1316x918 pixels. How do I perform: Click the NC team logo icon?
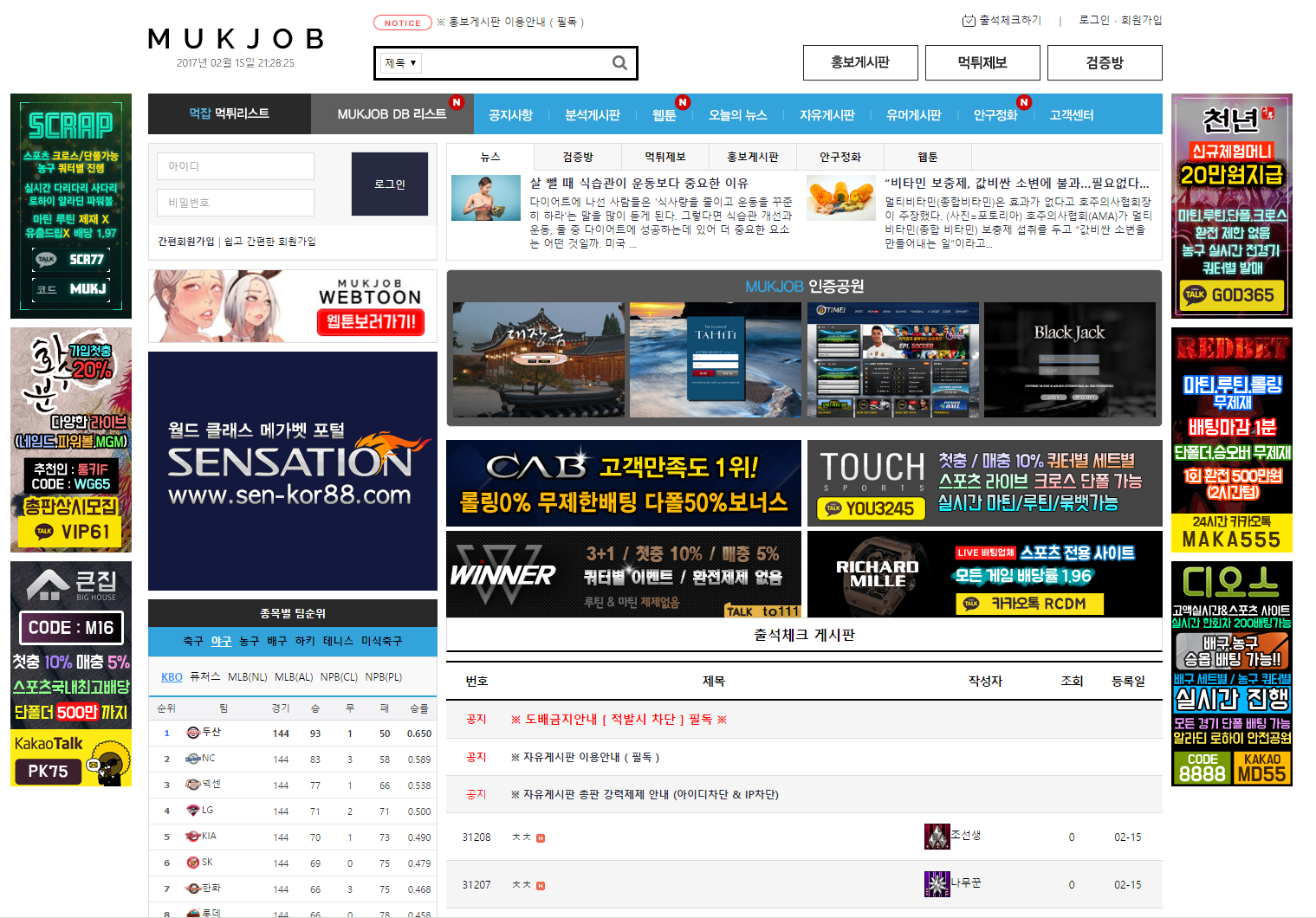(193, 759)
